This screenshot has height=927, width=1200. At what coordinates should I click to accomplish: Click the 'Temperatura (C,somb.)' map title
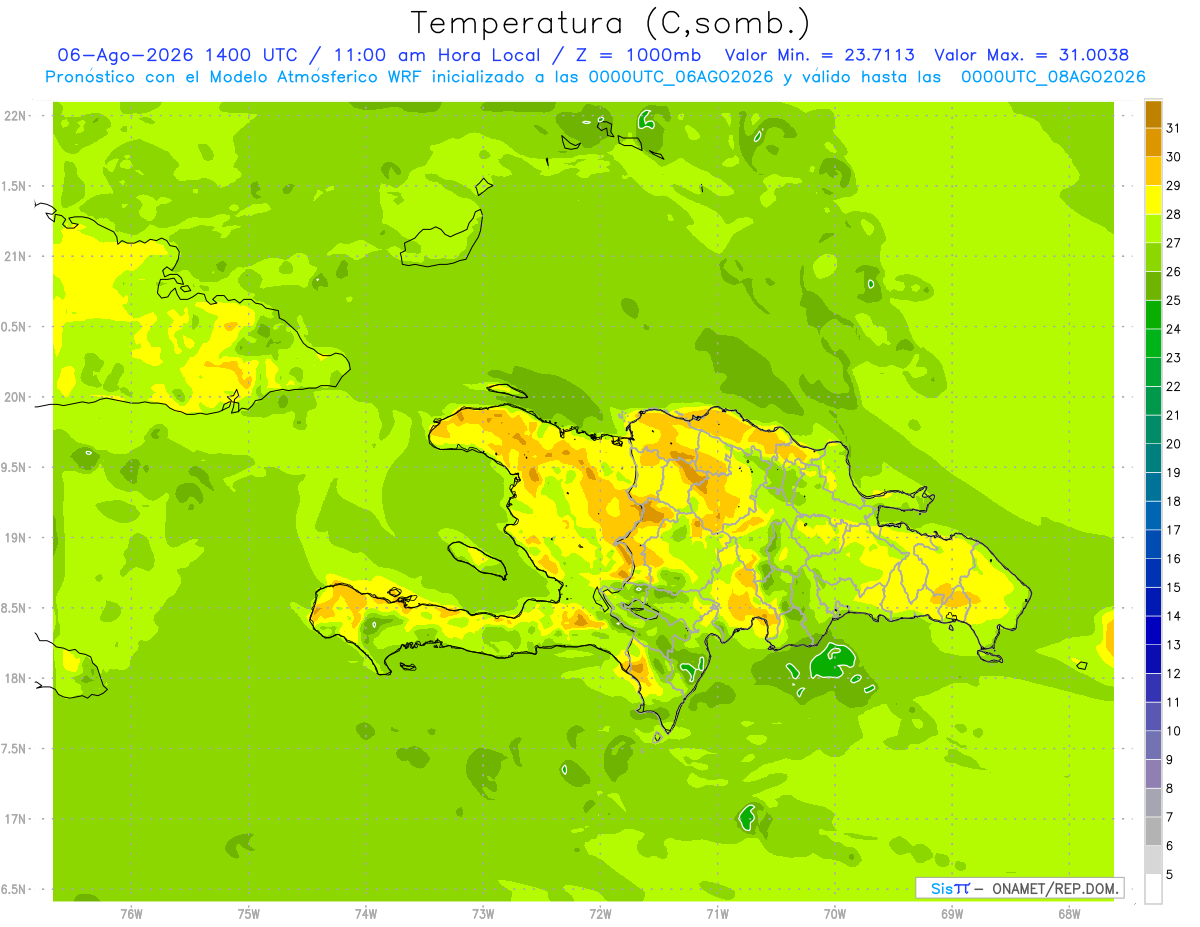[611, 23]
